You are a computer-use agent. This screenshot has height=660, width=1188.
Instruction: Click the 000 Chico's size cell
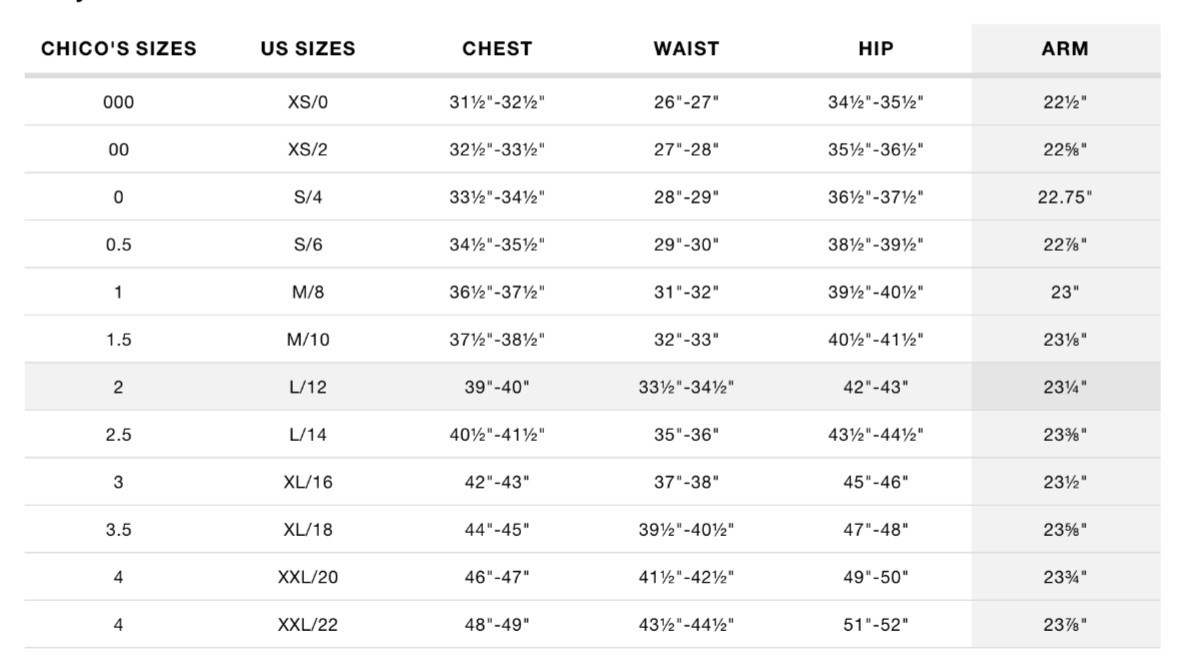click(x=119, y=102)
